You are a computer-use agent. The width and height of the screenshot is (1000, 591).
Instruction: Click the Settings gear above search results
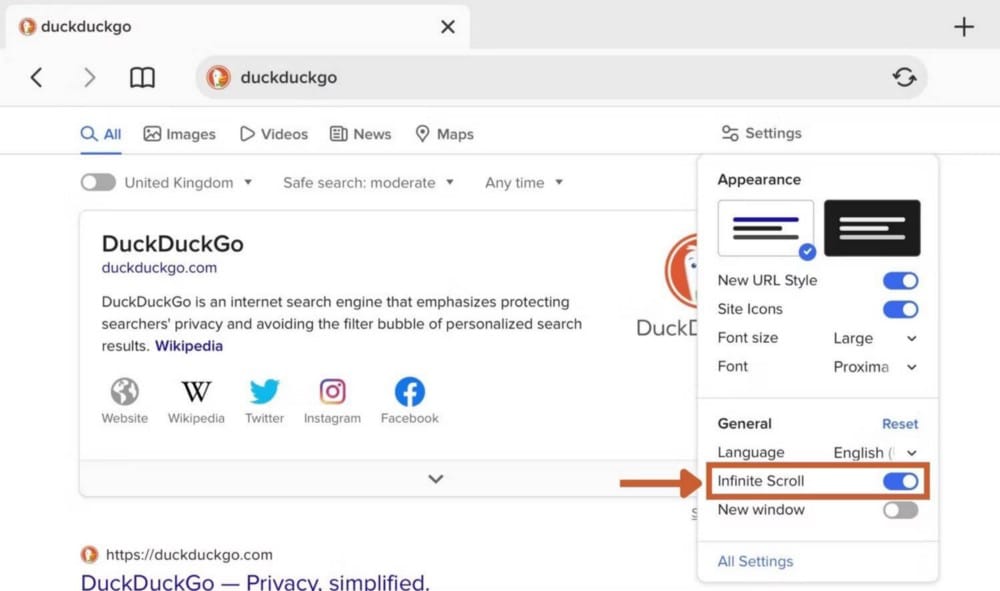762,133
